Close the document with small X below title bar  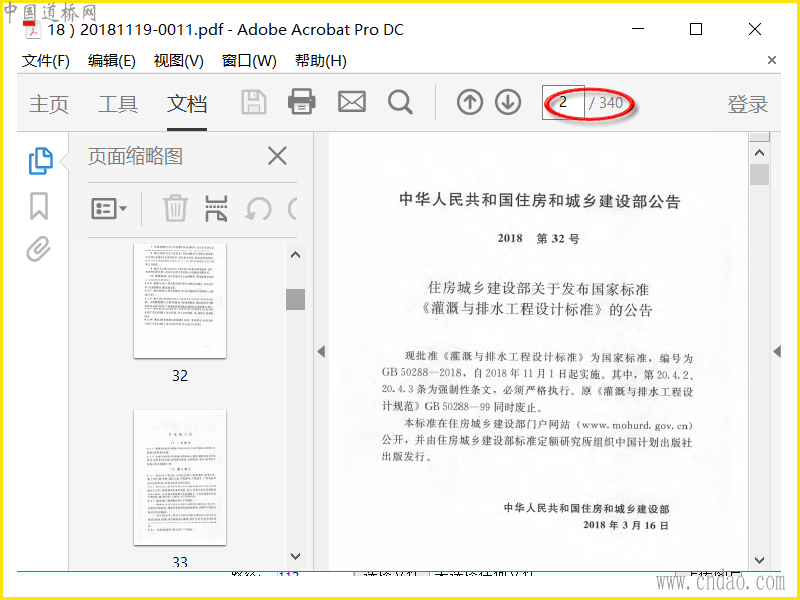(772, 60)
